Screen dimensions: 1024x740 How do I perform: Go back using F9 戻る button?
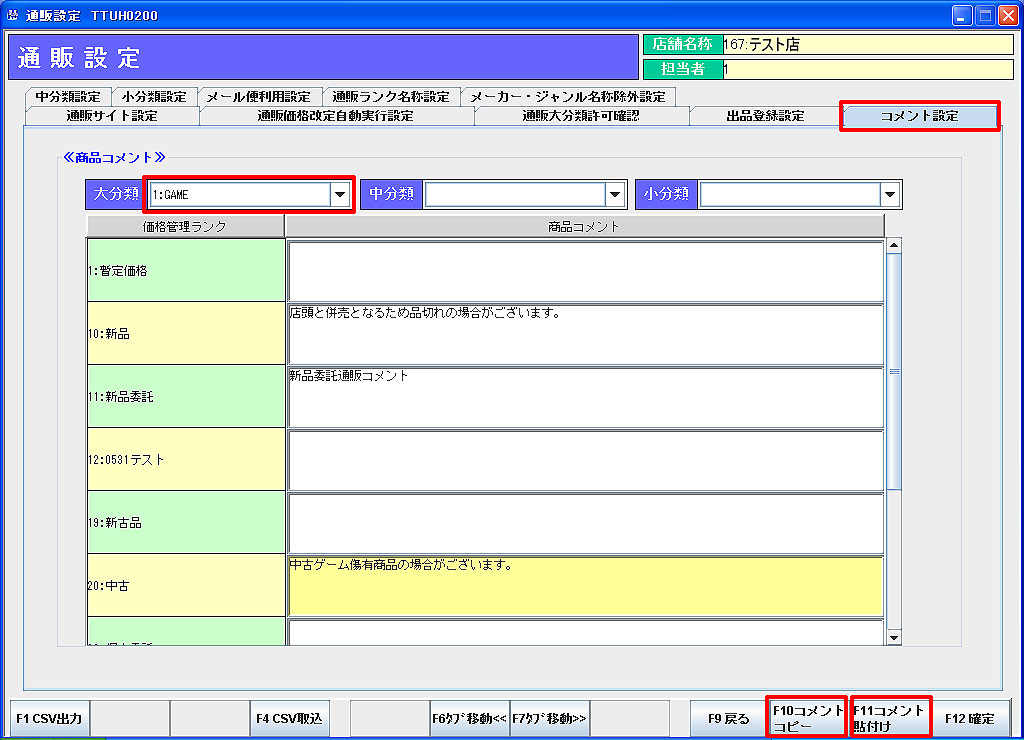click(729, 718)
